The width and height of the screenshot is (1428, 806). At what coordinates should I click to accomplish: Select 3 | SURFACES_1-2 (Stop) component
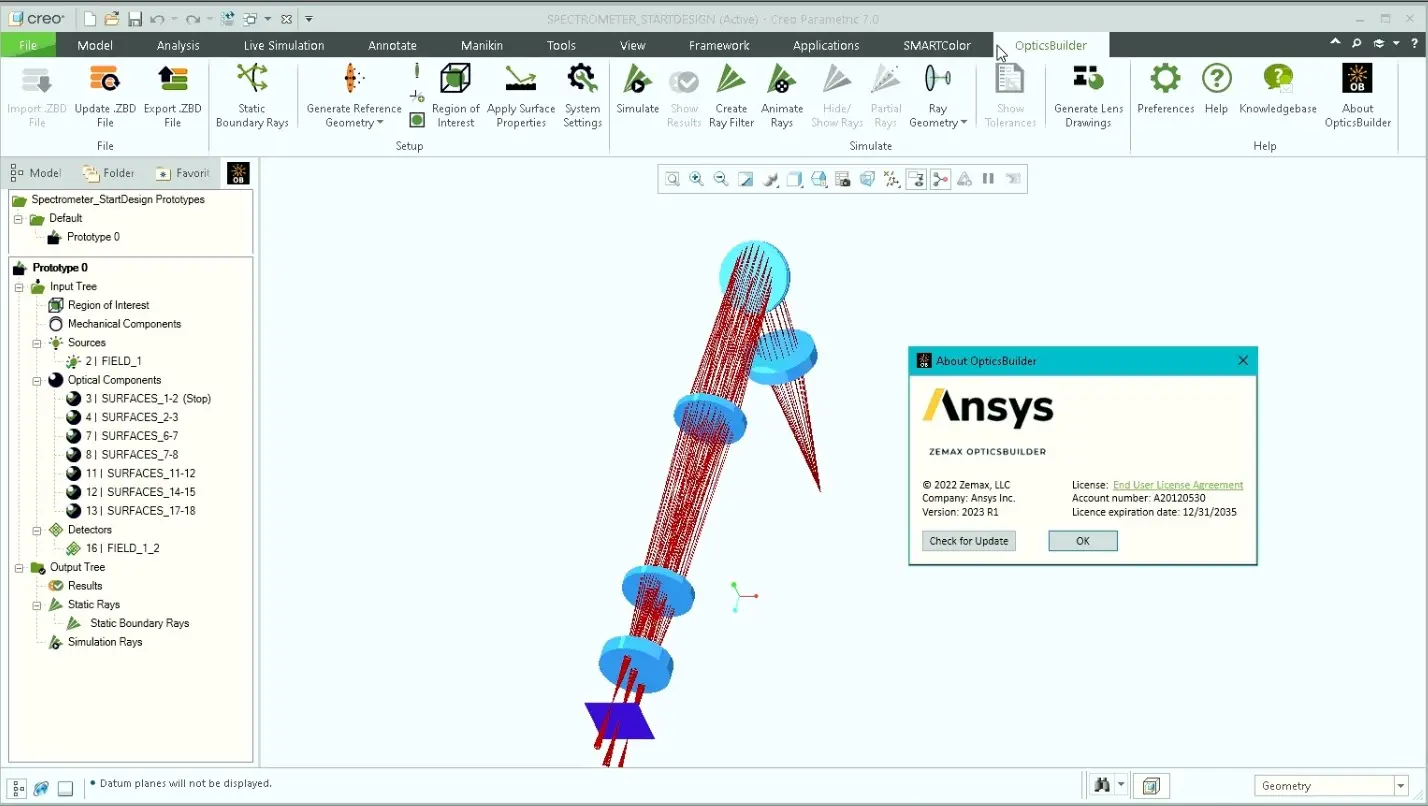(138, 399)
